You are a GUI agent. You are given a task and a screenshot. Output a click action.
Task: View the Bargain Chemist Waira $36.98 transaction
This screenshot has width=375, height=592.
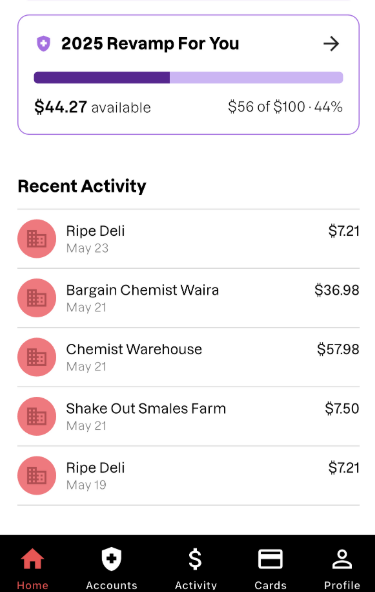(x=188, y=298)
